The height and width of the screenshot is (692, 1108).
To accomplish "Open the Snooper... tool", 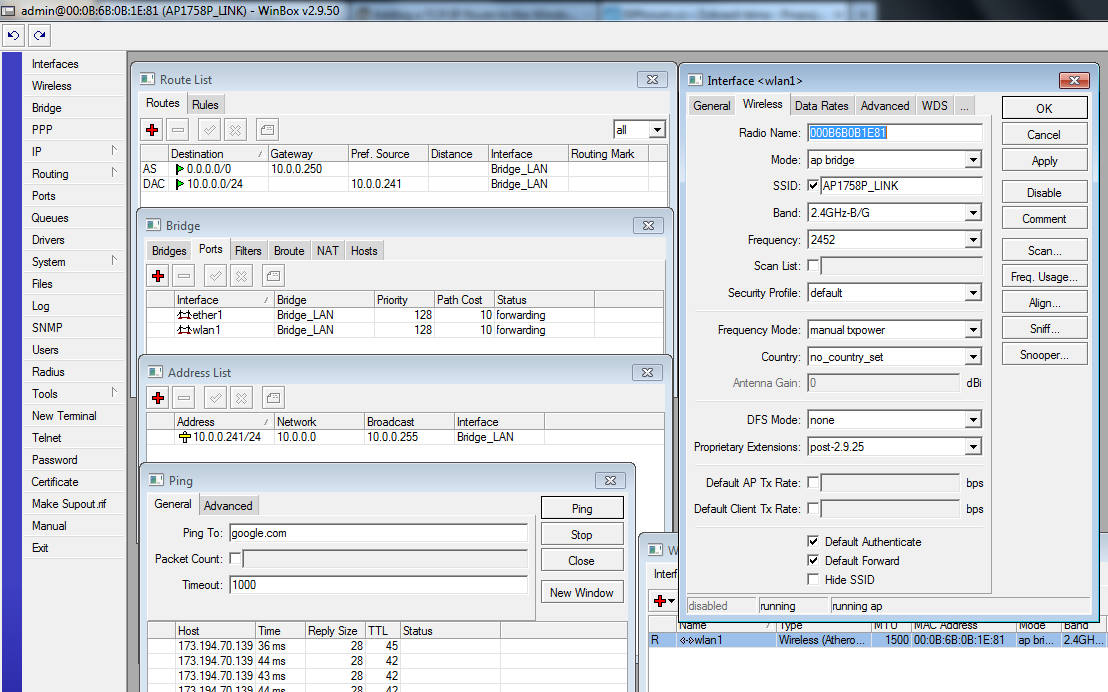I will pos(1044,355).
